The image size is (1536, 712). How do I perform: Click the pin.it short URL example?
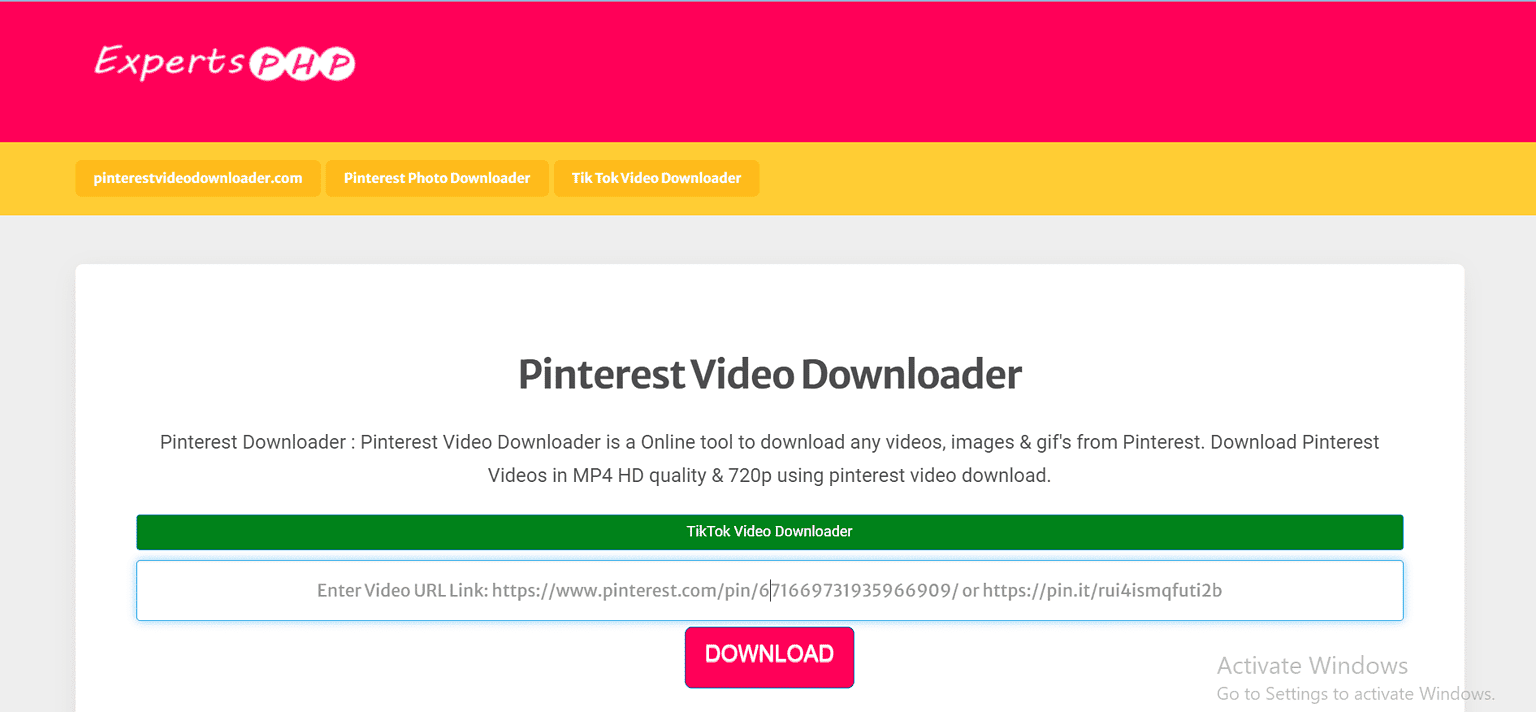(1101, 590)
